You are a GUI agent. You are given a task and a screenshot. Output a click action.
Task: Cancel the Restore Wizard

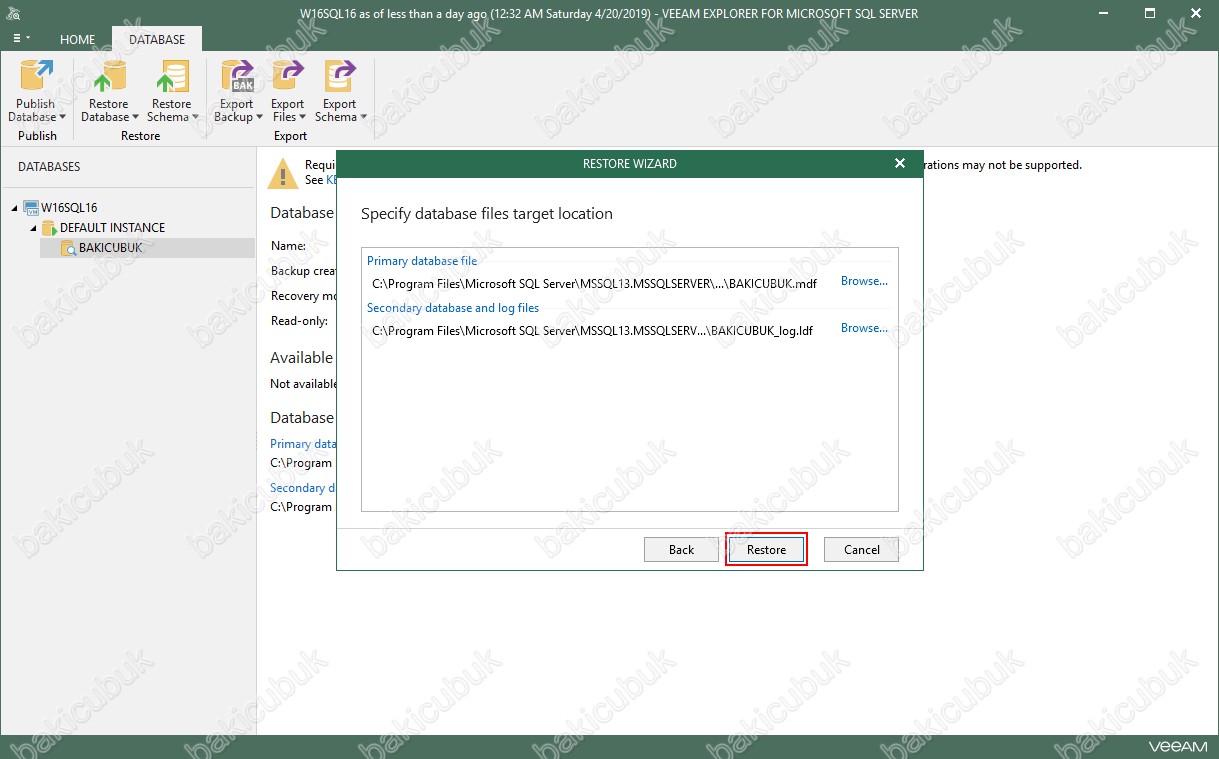coord(861,549)
